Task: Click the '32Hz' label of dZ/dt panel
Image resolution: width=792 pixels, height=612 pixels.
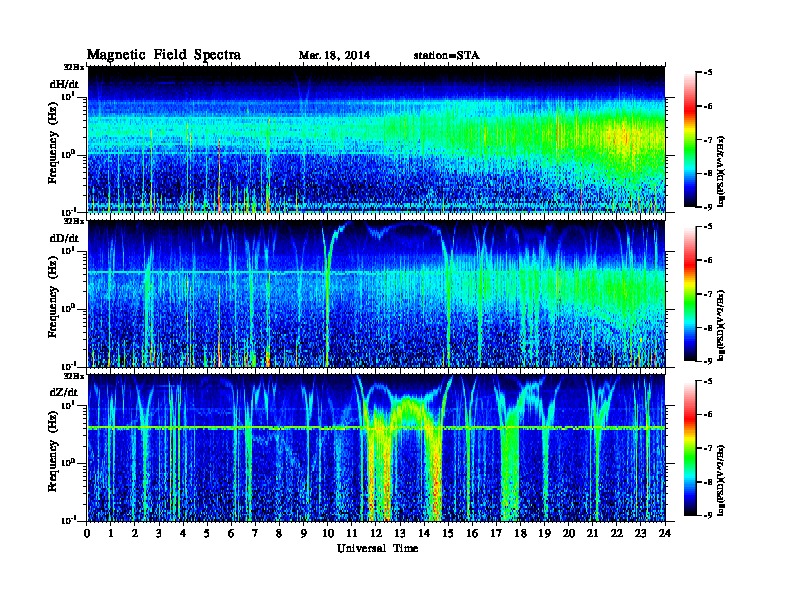Action: (74, 376)
